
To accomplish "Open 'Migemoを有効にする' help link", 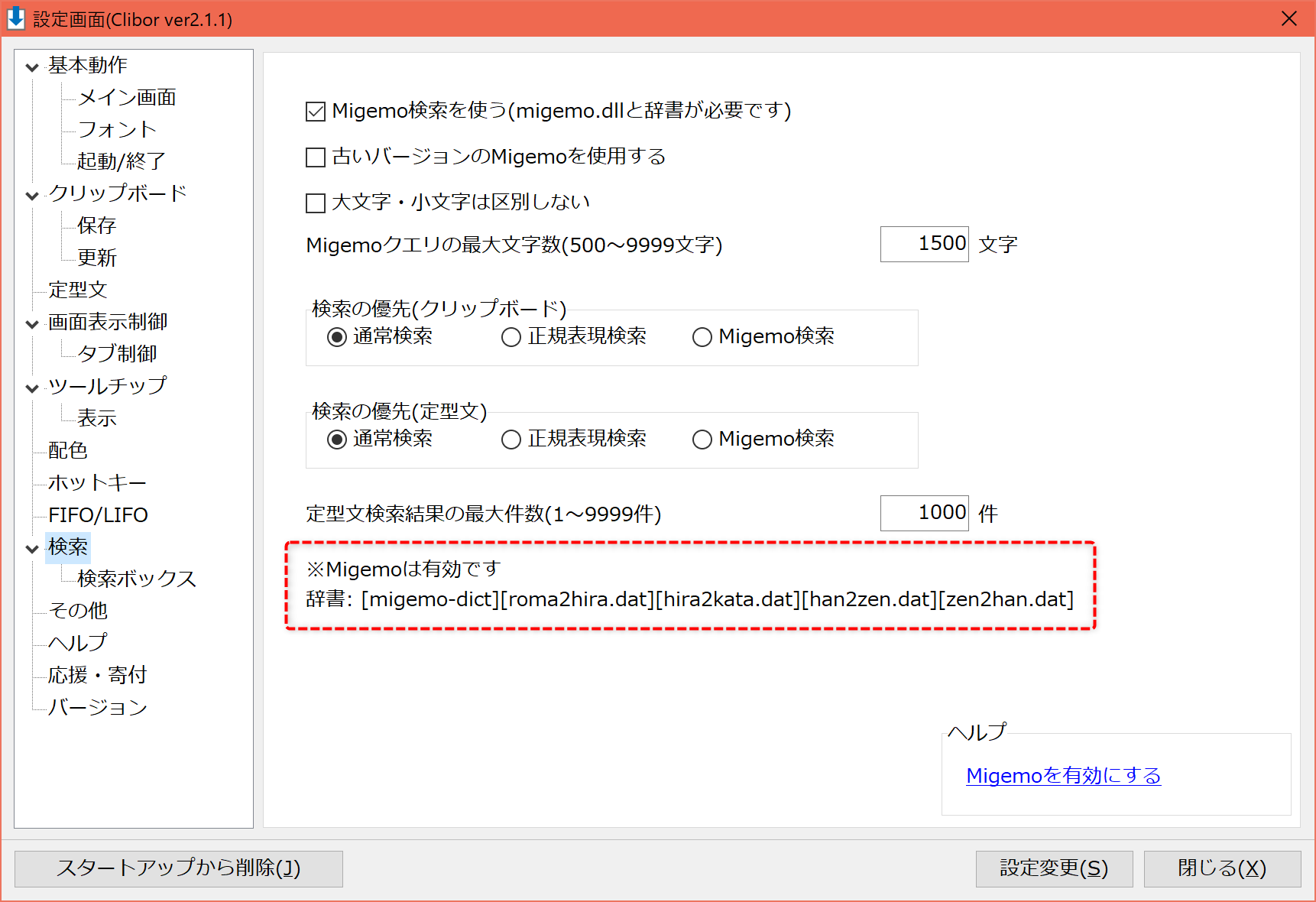I will click(1063, 776).
